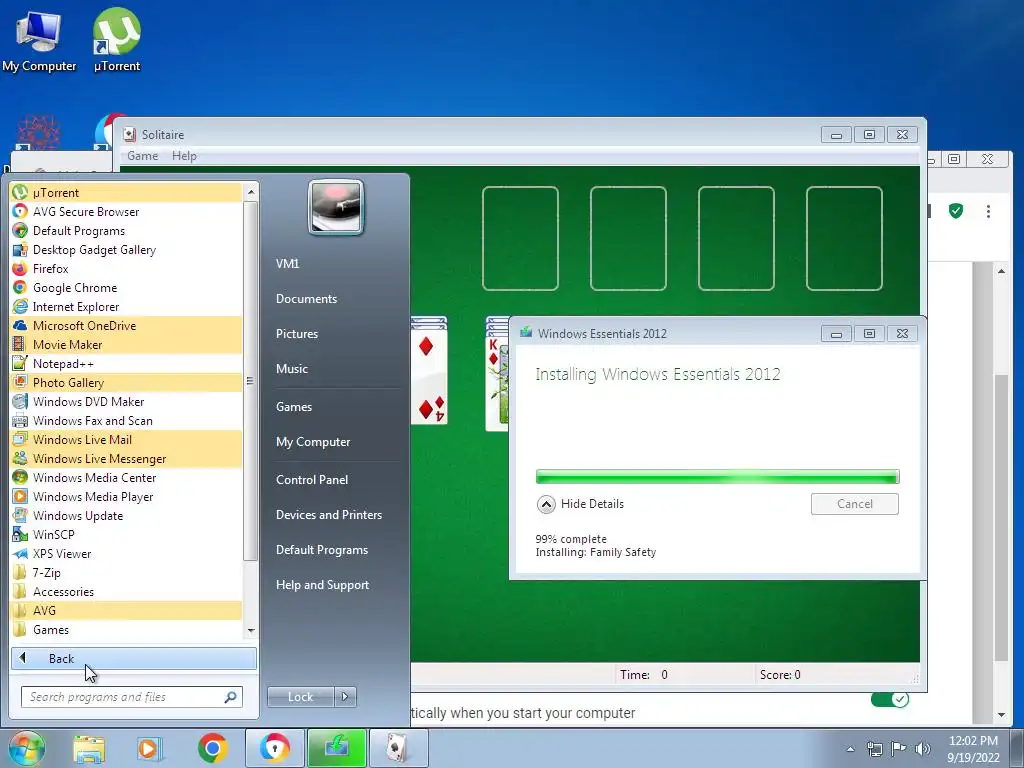Viewport: 1024px width, 768px height.
Task: Open Windows Update
Action: pos(126,515)
